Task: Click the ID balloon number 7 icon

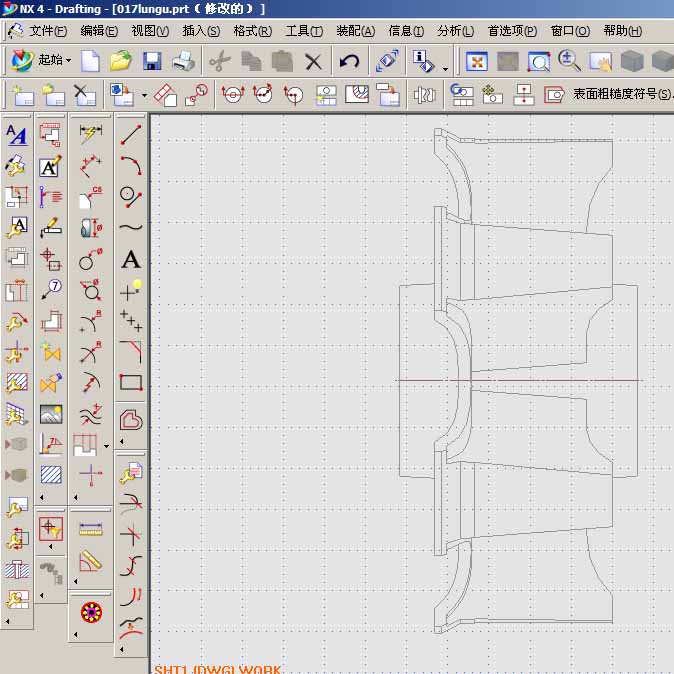Action: coord(51,289)
